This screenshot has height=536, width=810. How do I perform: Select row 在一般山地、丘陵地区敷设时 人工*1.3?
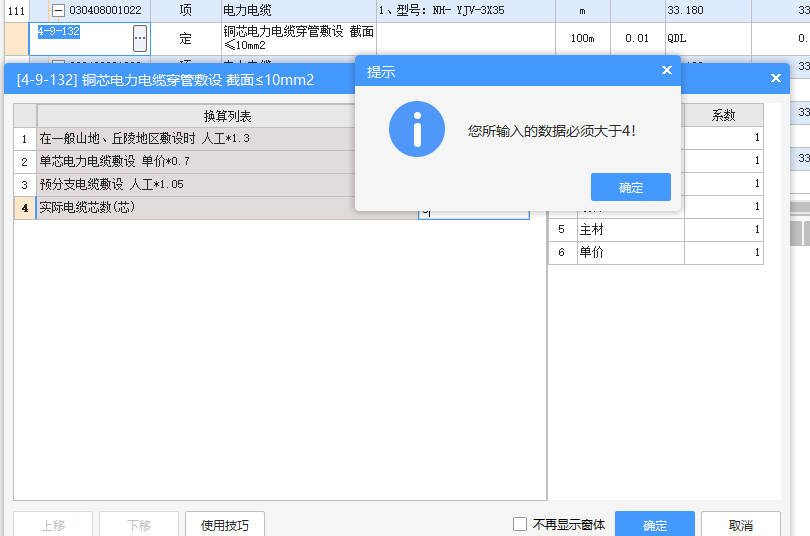click(196, 139)
